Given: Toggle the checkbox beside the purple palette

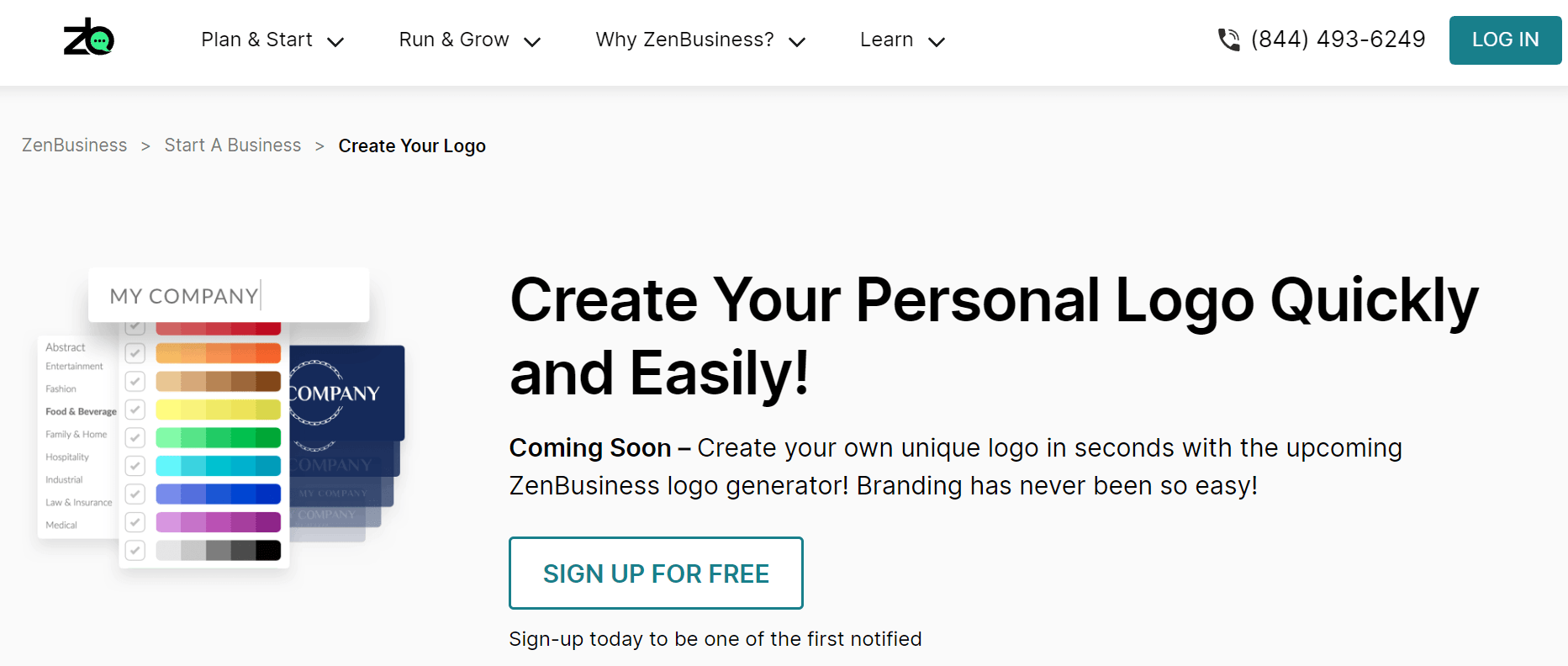Looking at the screenshot, I should 135,521.
